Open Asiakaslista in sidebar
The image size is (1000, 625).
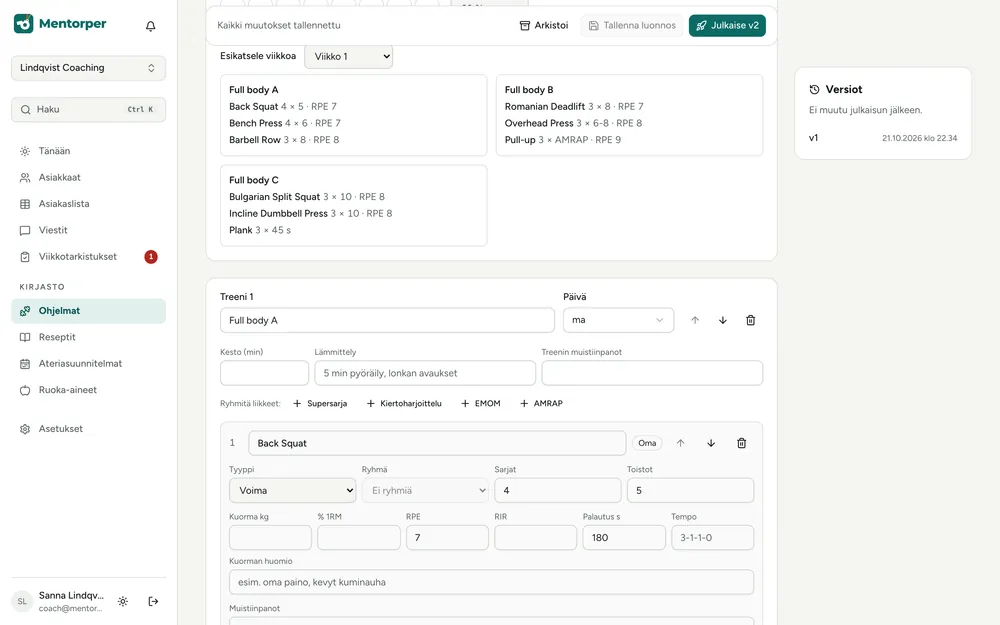(89, 204)
